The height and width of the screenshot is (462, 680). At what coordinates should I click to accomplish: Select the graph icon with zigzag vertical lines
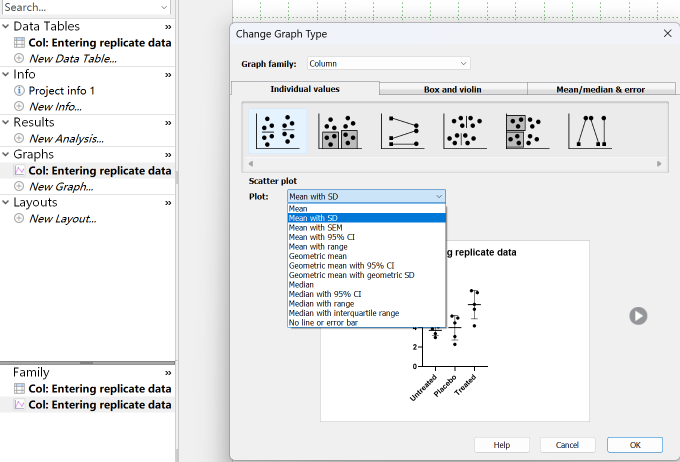[590, 131]
